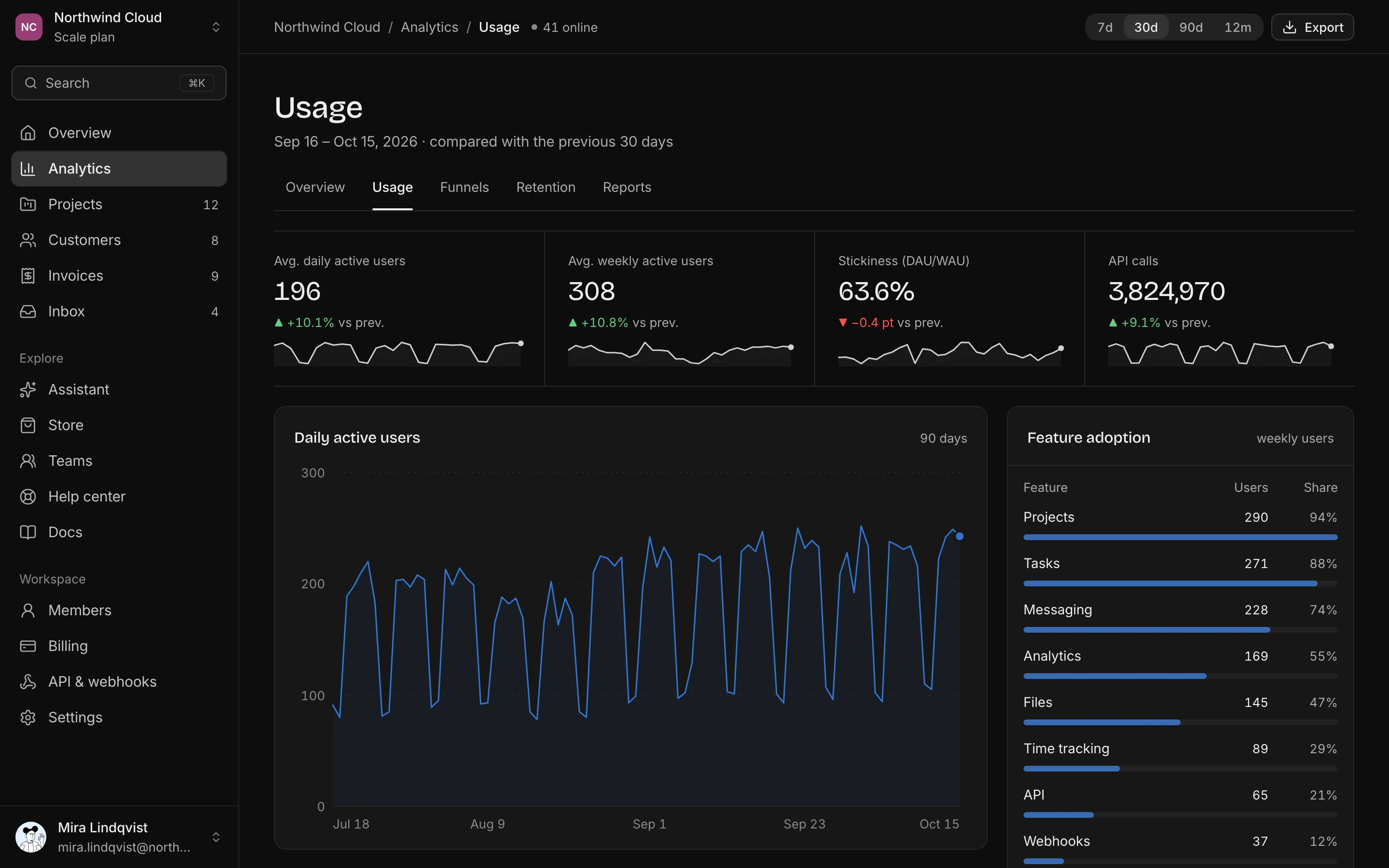Viewport: 1389px width, 868px height.
Task: Click the Members person icon
Action: 27,610
